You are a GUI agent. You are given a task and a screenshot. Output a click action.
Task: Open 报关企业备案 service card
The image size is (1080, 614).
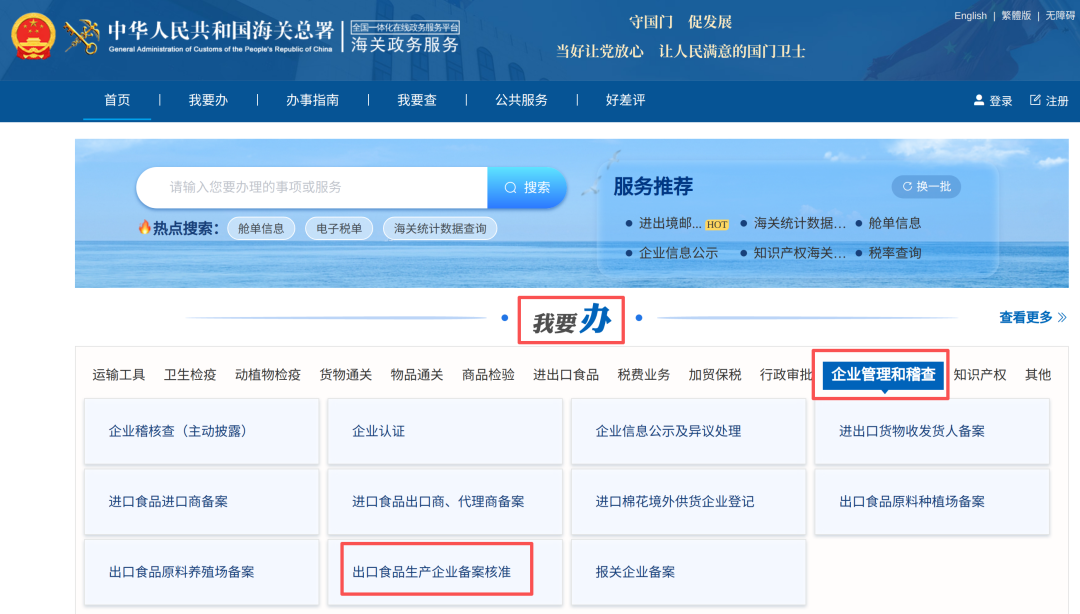(x=689, y=572)
